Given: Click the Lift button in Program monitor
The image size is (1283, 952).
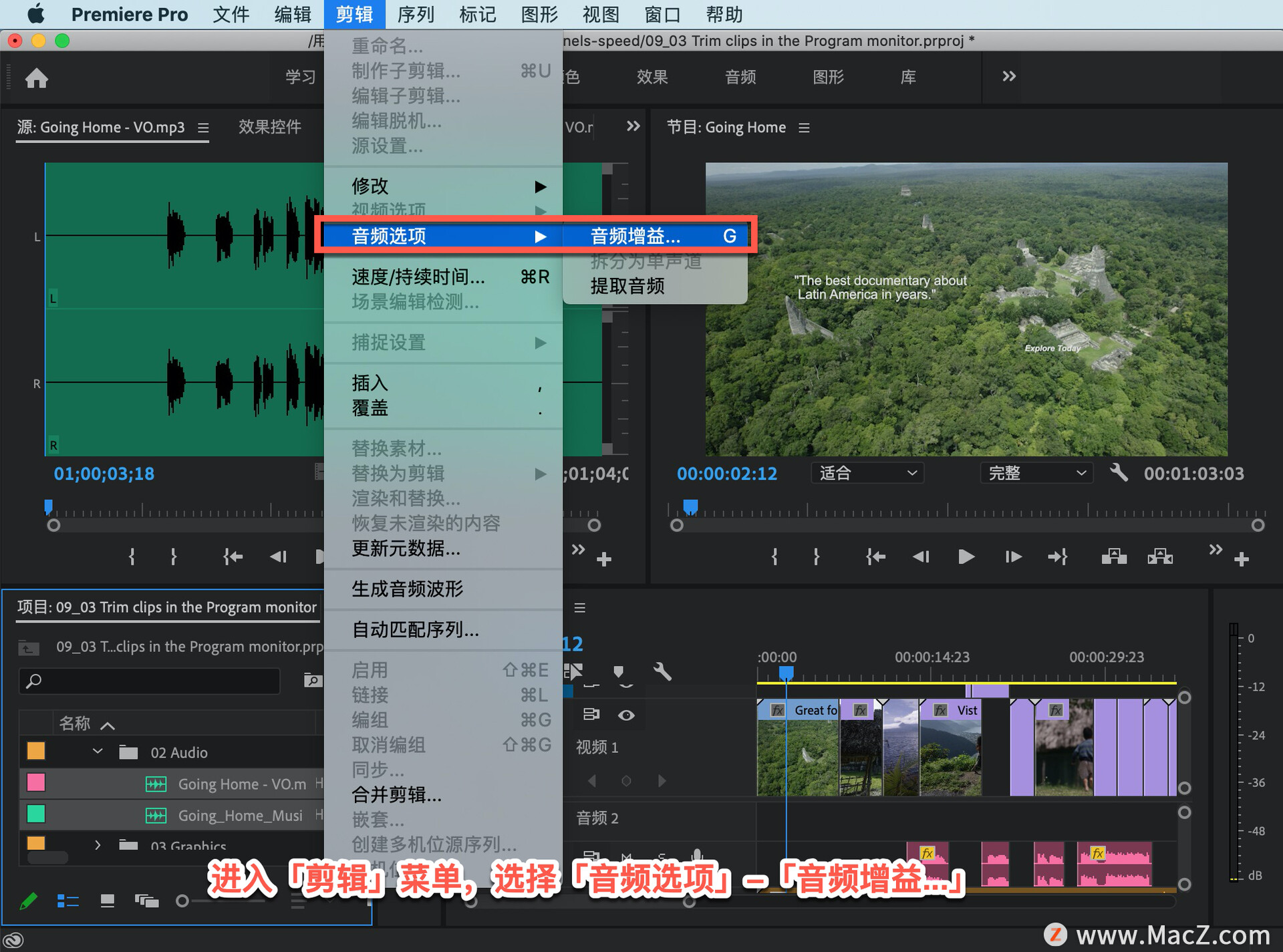Looking at the screenshot, I should click(x=1113, y=557).
